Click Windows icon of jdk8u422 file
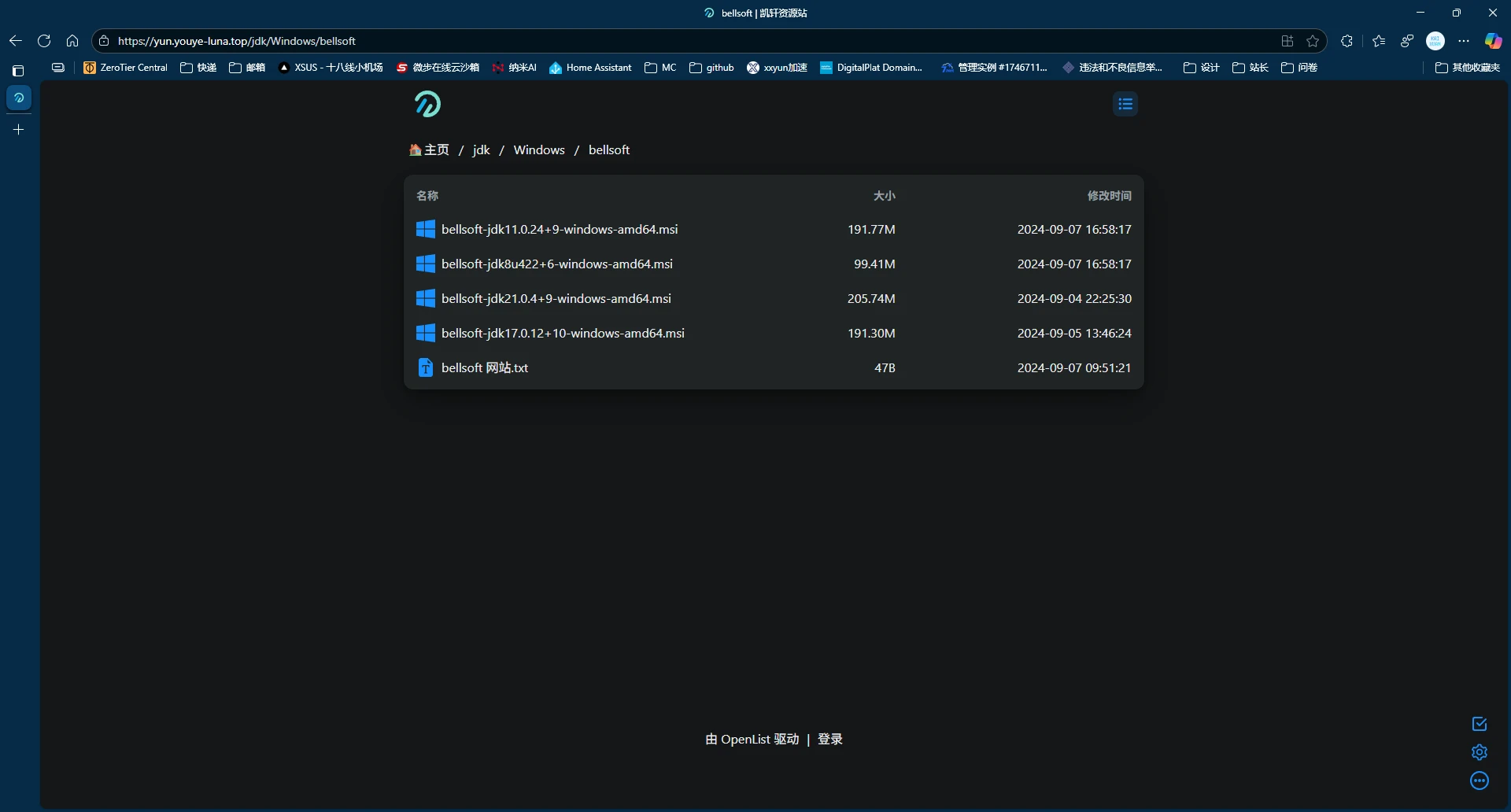 point(426,264)
